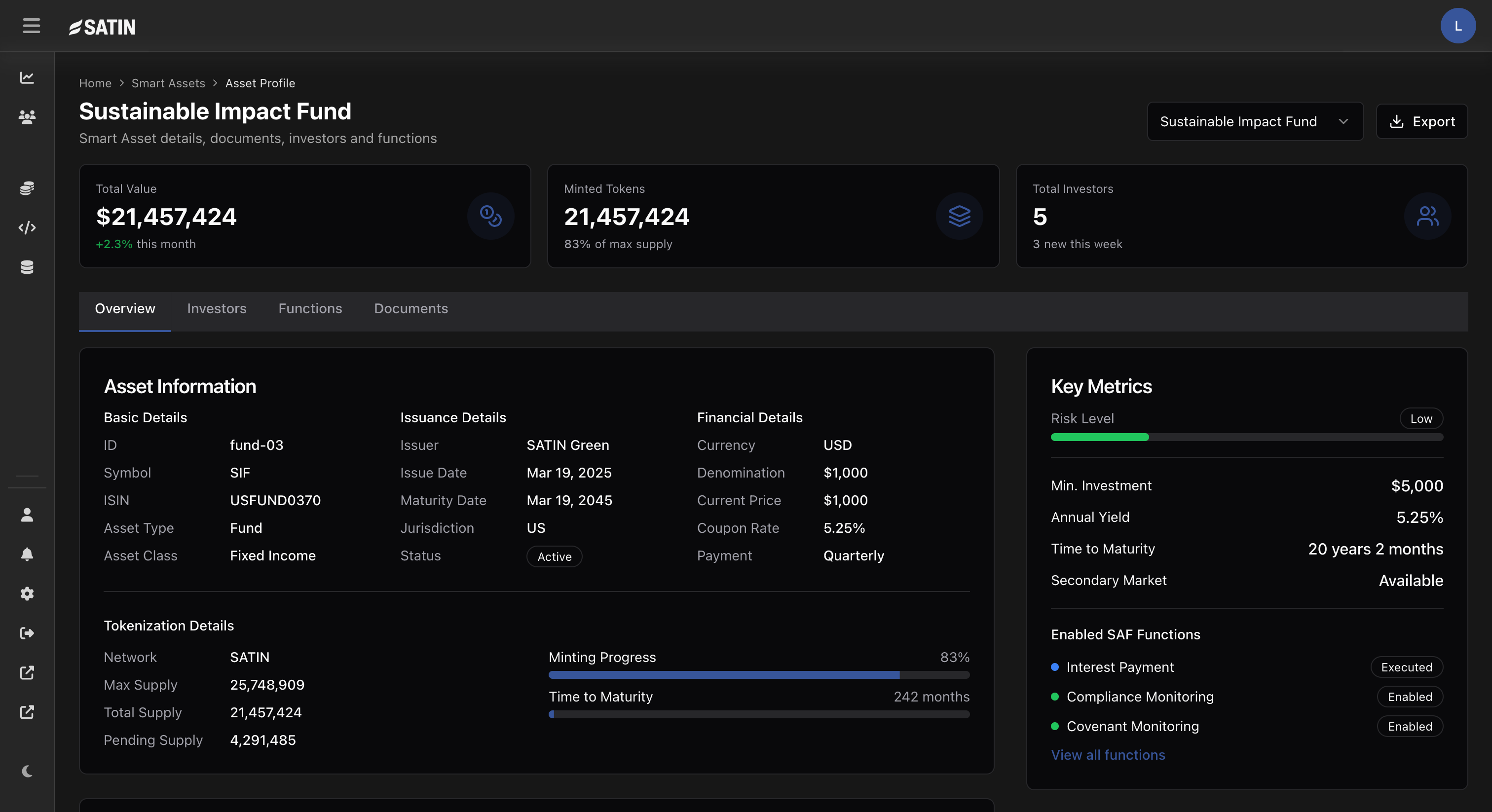Click the Executed badge for Interest Payment
This screenshot has height=812, width=1492.
pos(1406,667)
